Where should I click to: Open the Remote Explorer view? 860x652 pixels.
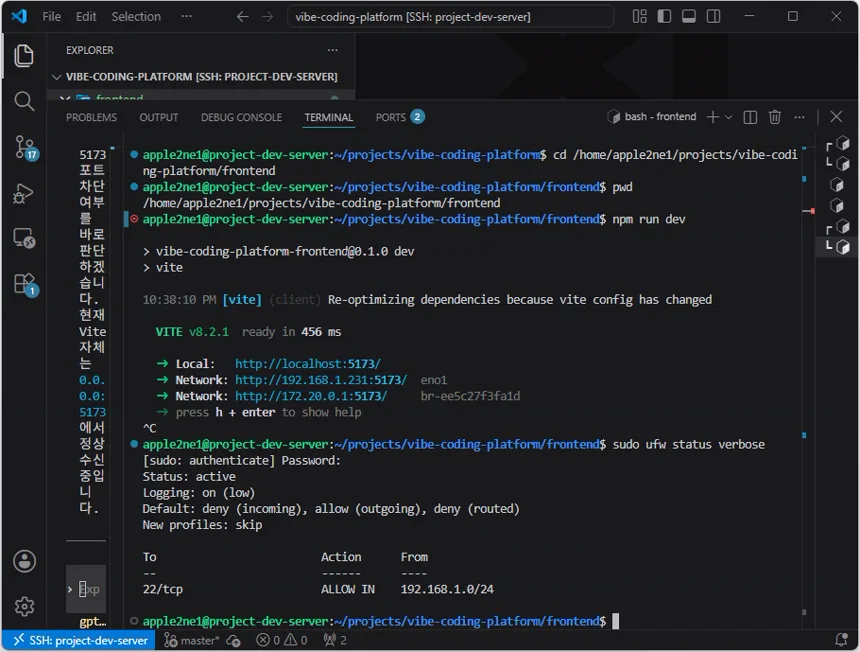24,238
